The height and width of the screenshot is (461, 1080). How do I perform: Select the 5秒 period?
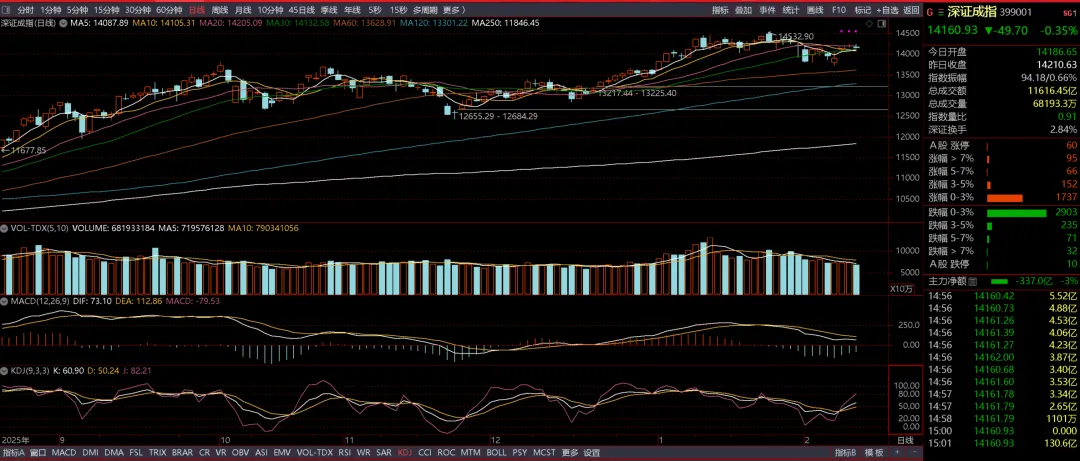point(375,10)
